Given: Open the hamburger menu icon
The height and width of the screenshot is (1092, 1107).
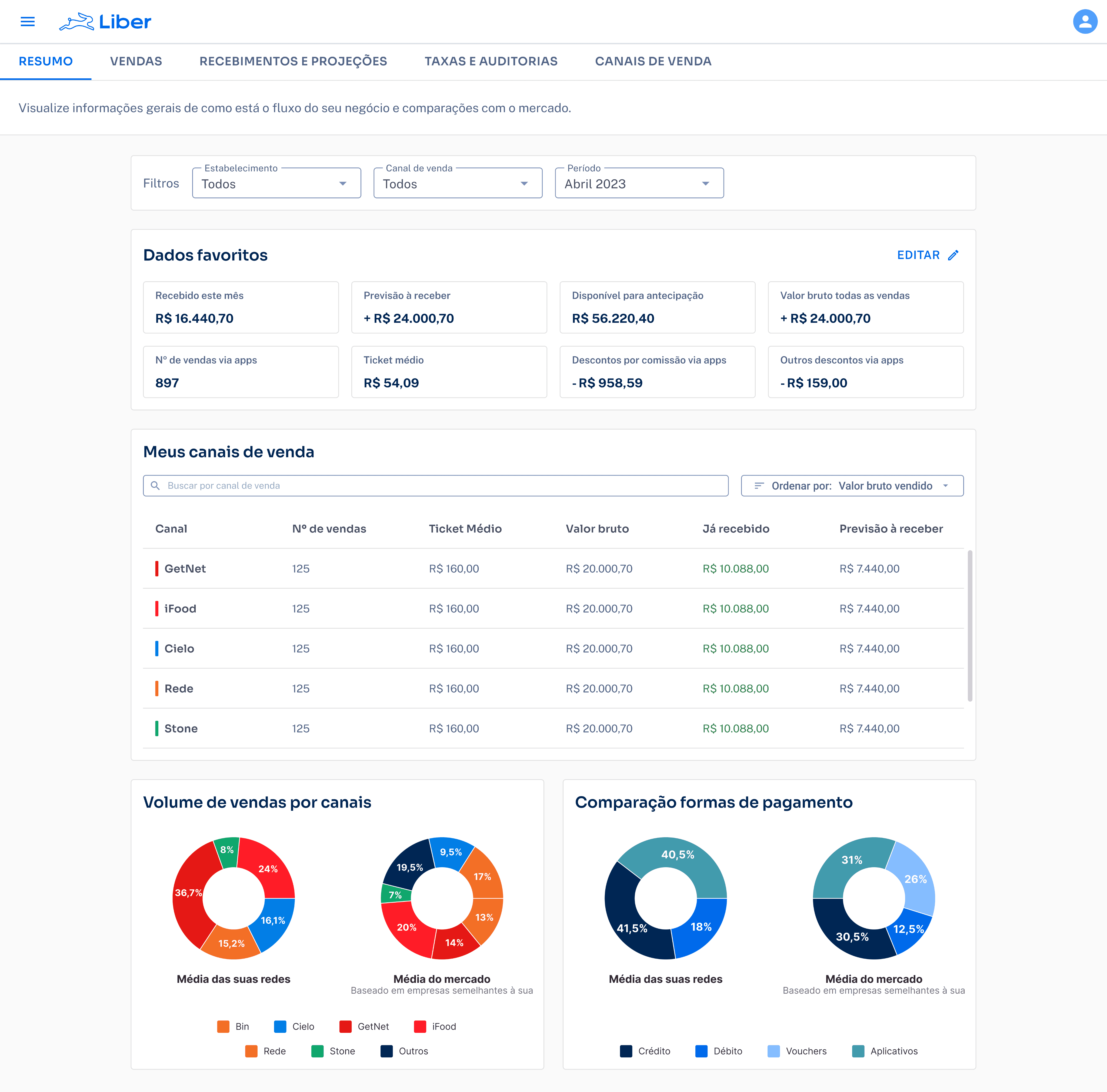Looking at the screenshot, I should (28, 22).
